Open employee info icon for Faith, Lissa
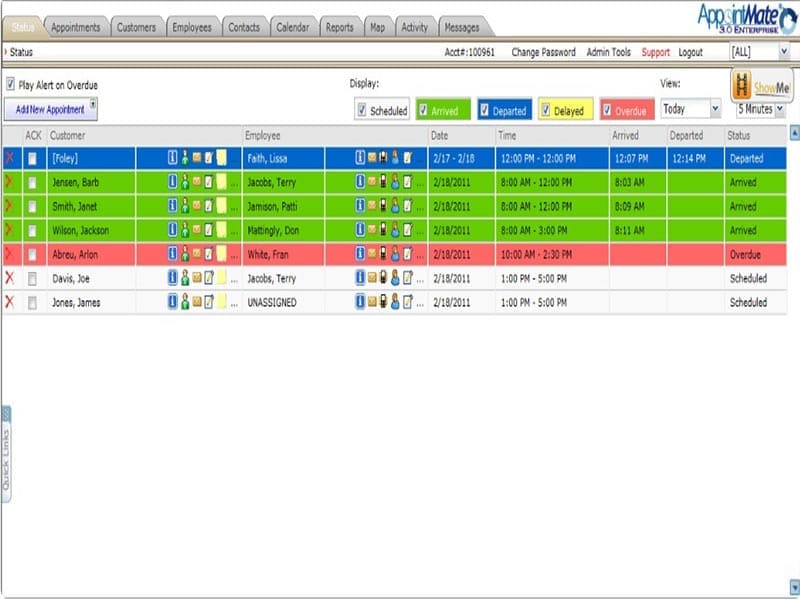This screenshot has width=800, height=600. tap(360, 158)
